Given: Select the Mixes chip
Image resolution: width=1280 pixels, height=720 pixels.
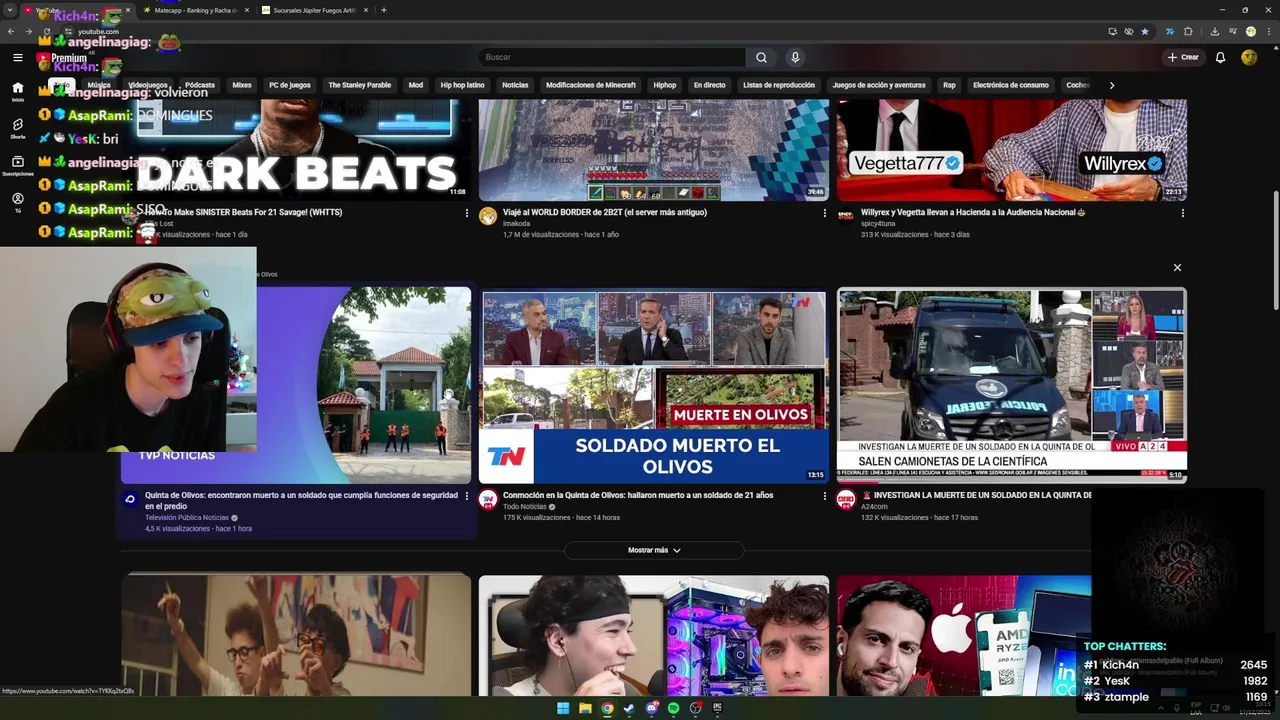Looking at the screenshot, I should [x=242, y=85].
